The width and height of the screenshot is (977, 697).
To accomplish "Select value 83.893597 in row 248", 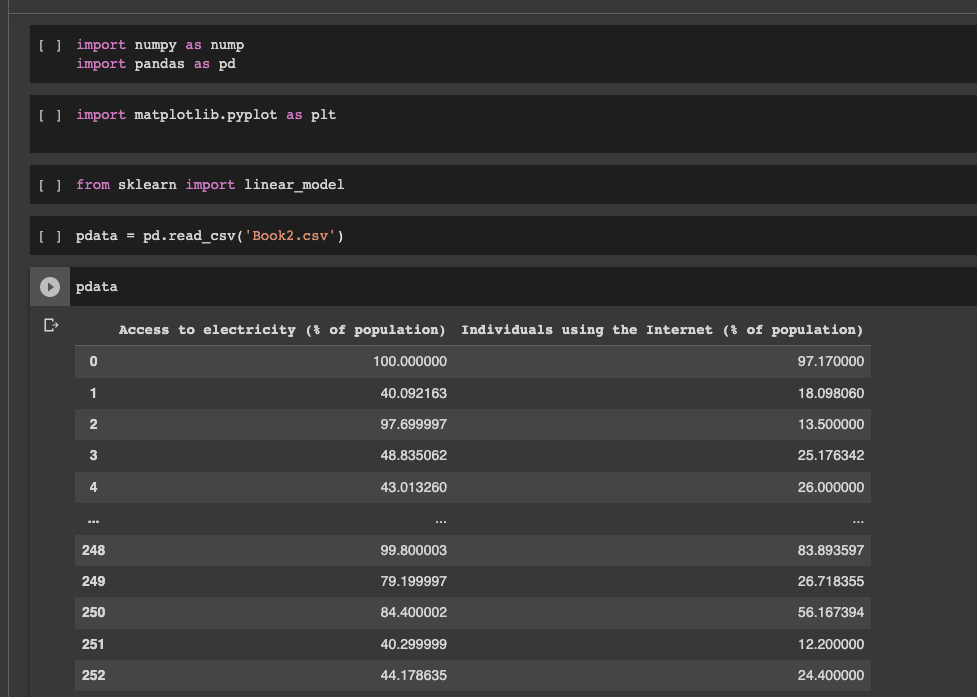I will tap(831, 550).
